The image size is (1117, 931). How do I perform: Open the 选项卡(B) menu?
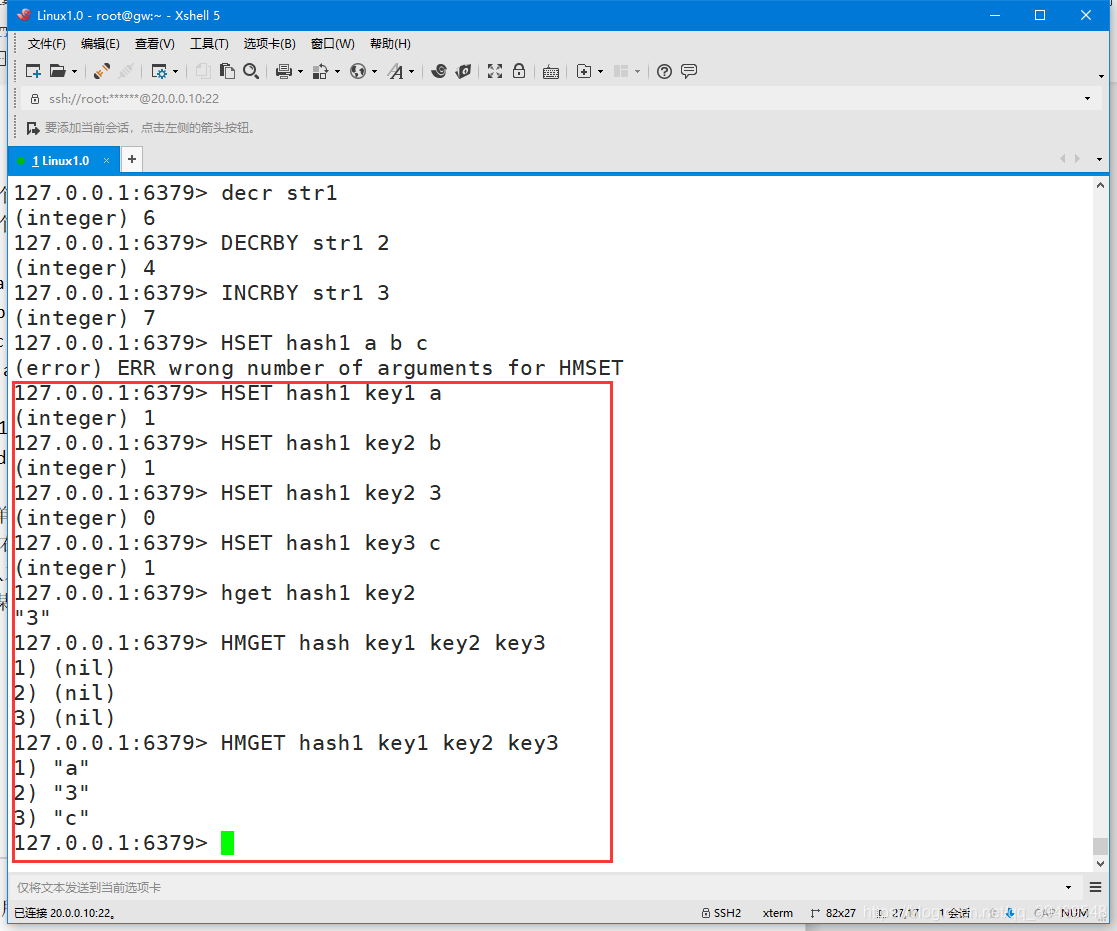[x=269, y=44]
